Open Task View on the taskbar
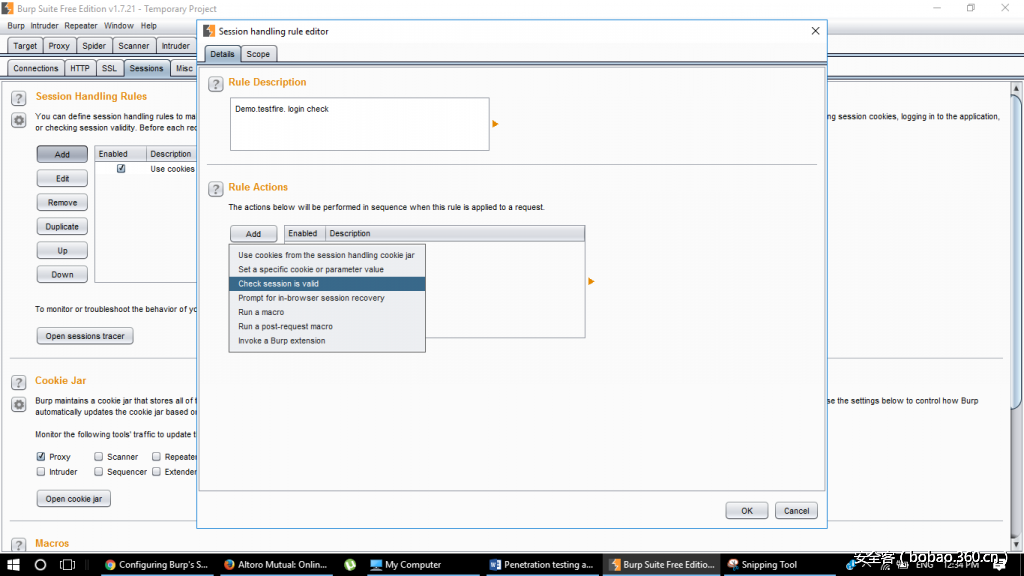 (67, 564)
